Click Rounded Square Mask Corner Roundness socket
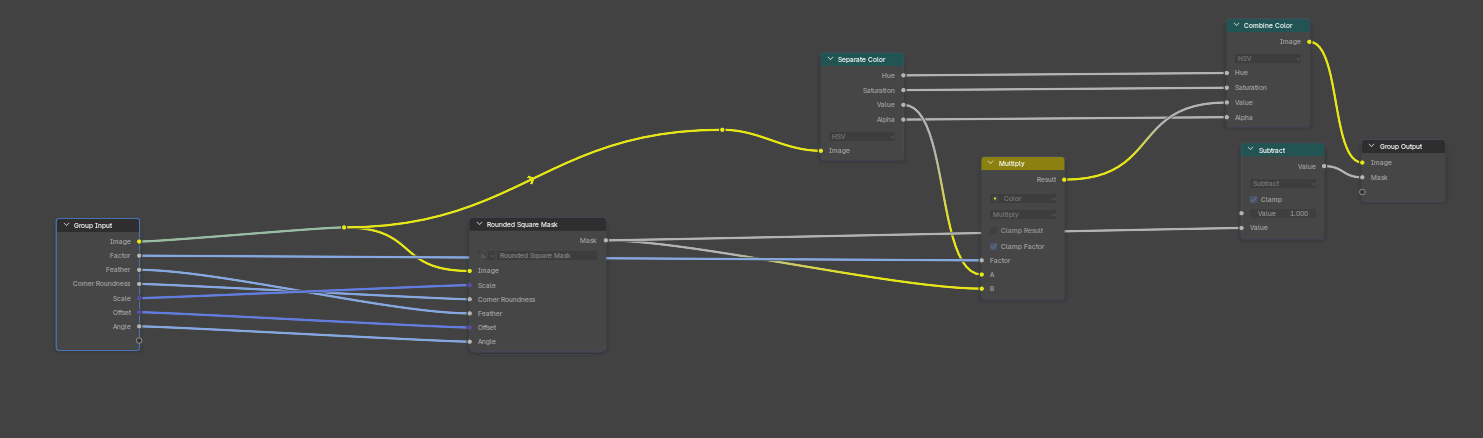 click(469, 299)
